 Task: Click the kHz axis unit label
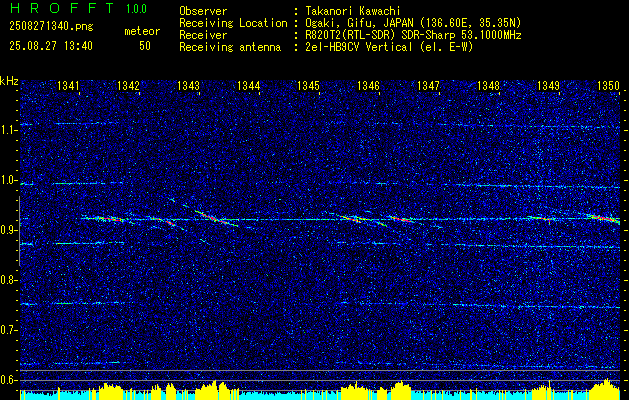click(9, 81)
